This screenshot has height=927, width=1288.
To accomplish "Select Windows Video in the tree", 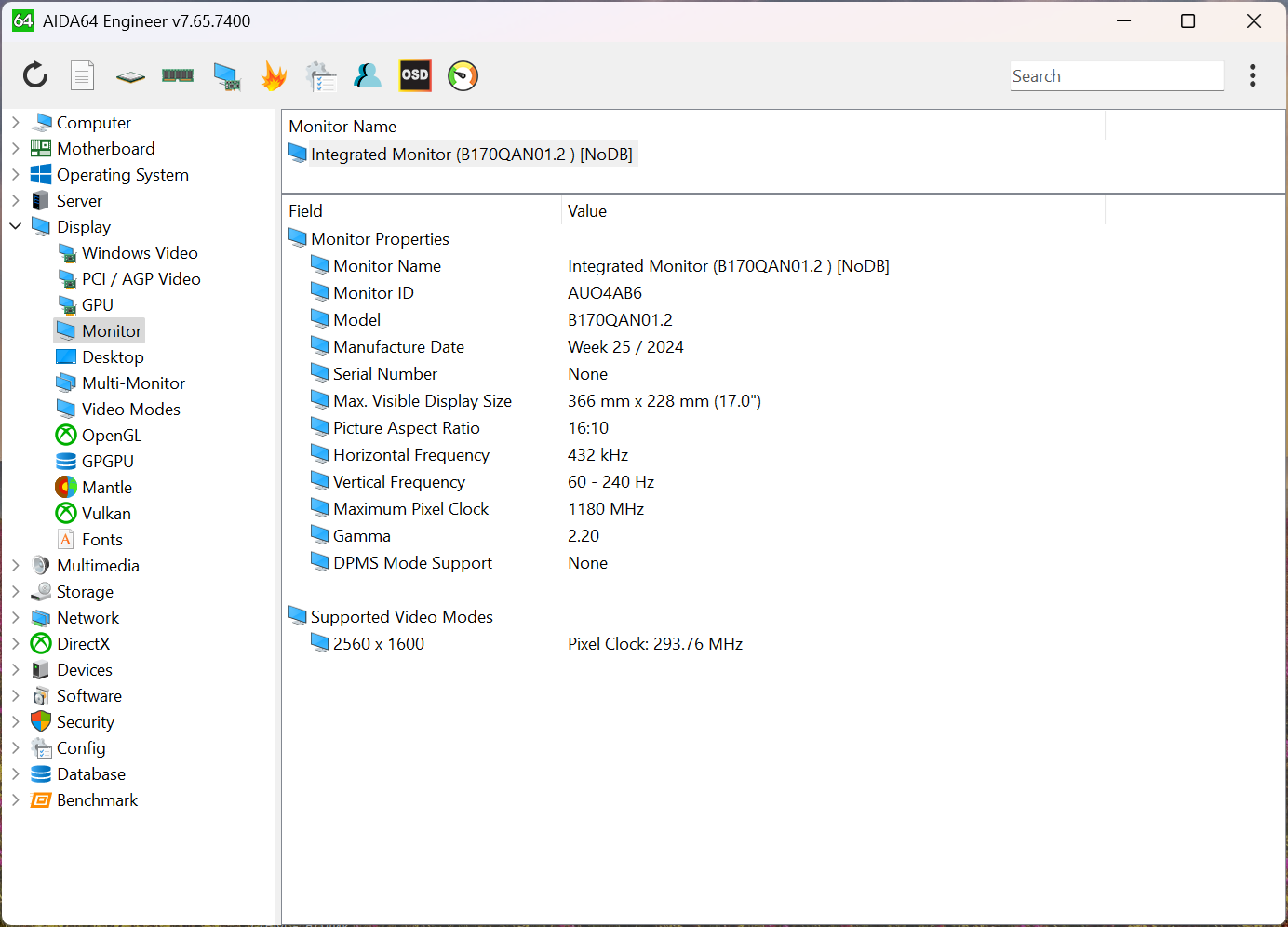I will point(140,252).
